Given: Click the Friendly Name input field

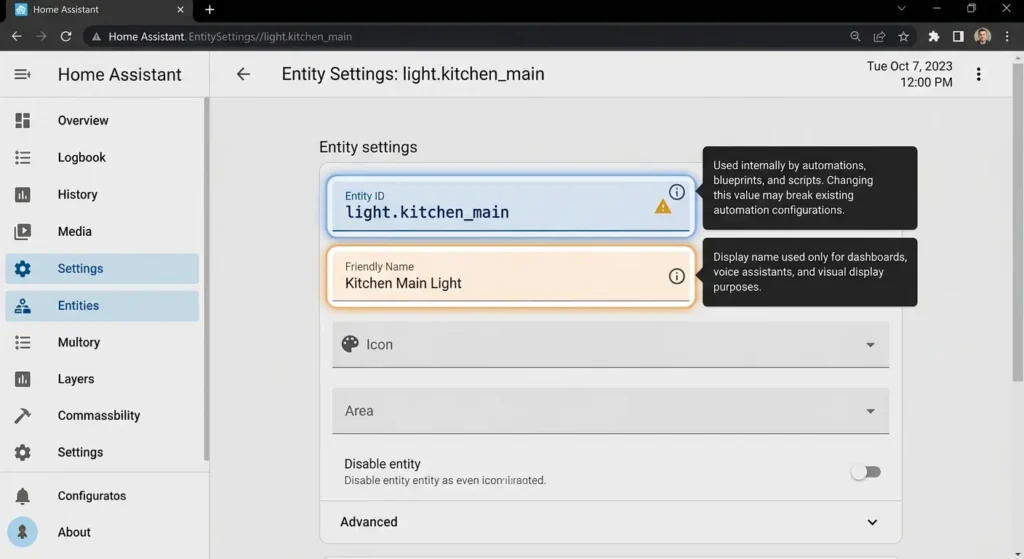Looking at the screenshot, I should (511, 276).
